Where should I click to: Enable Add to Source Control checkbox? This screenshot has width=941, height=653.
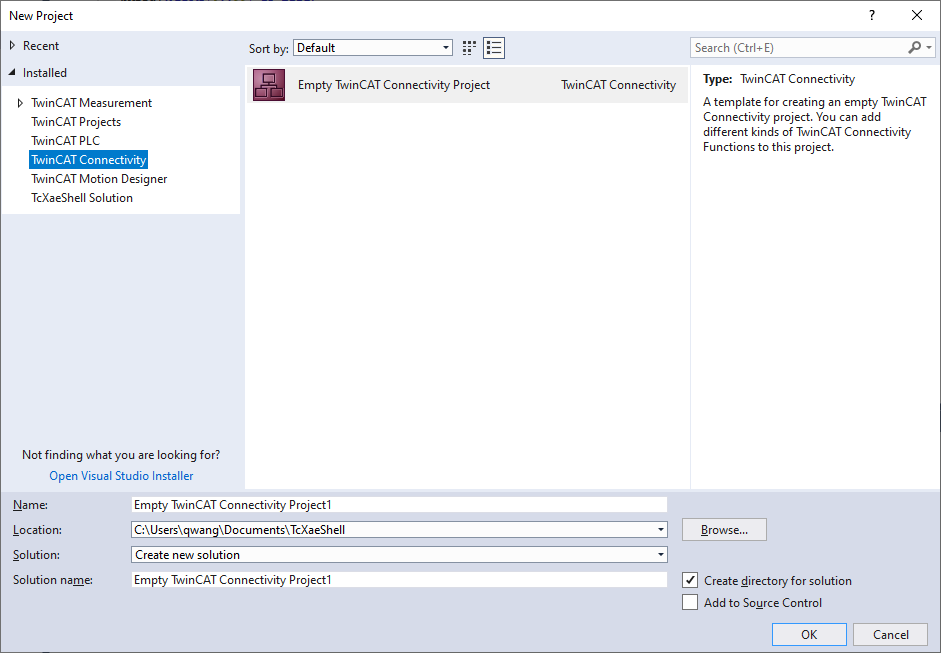point(690,602)
